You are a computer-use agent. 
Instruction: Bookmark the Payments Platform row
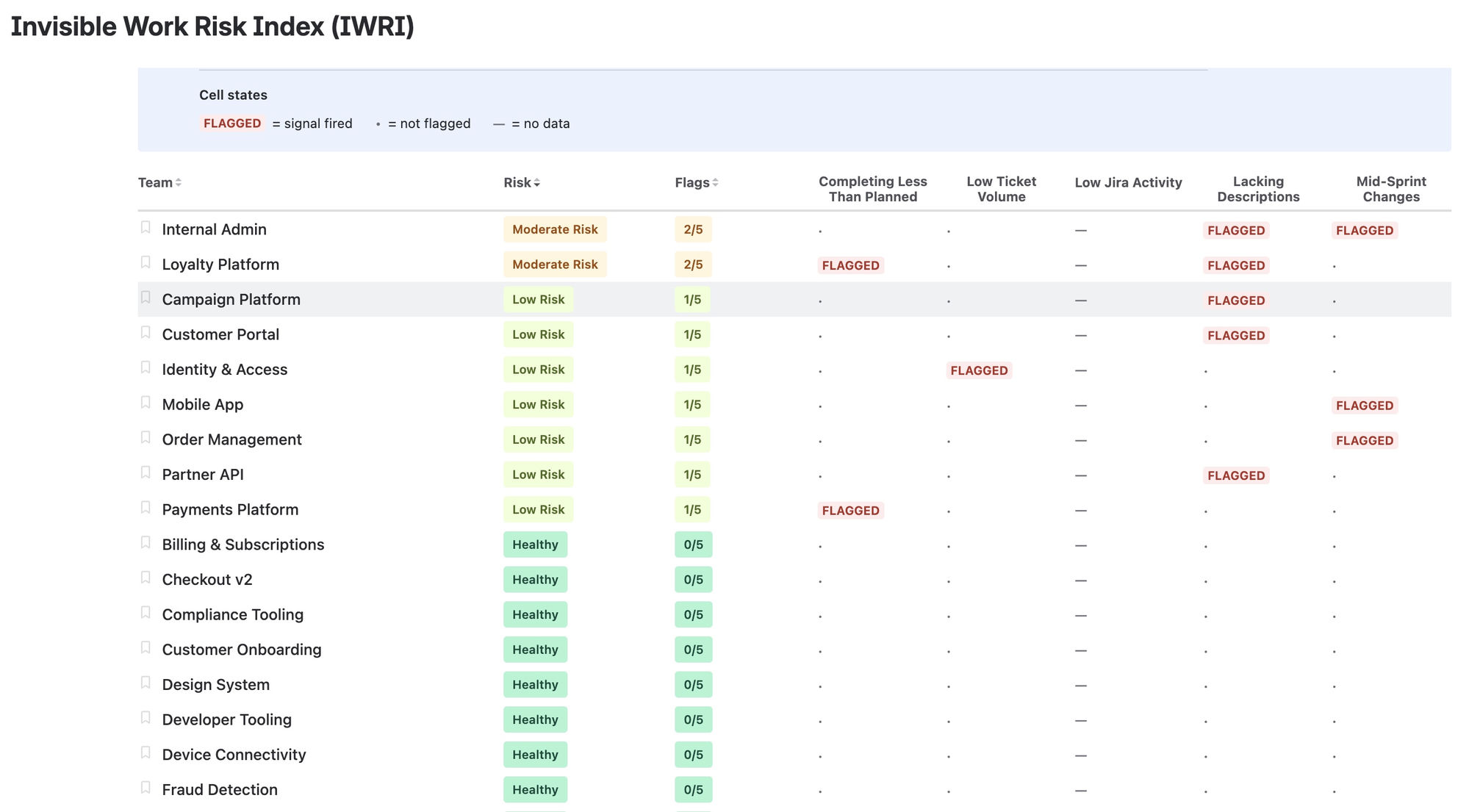point(146,508)
